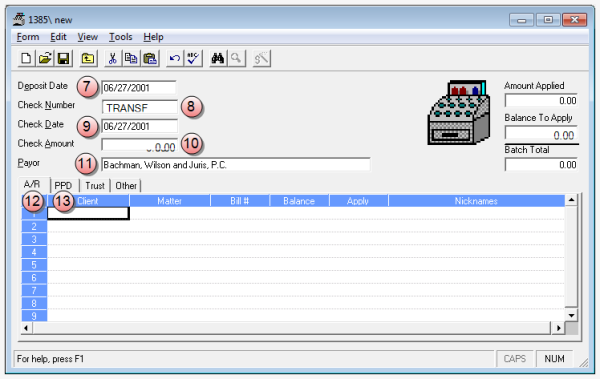The image size is (600, 379).
Task: Click the window title bar app icon
Action: click(19, 19)
